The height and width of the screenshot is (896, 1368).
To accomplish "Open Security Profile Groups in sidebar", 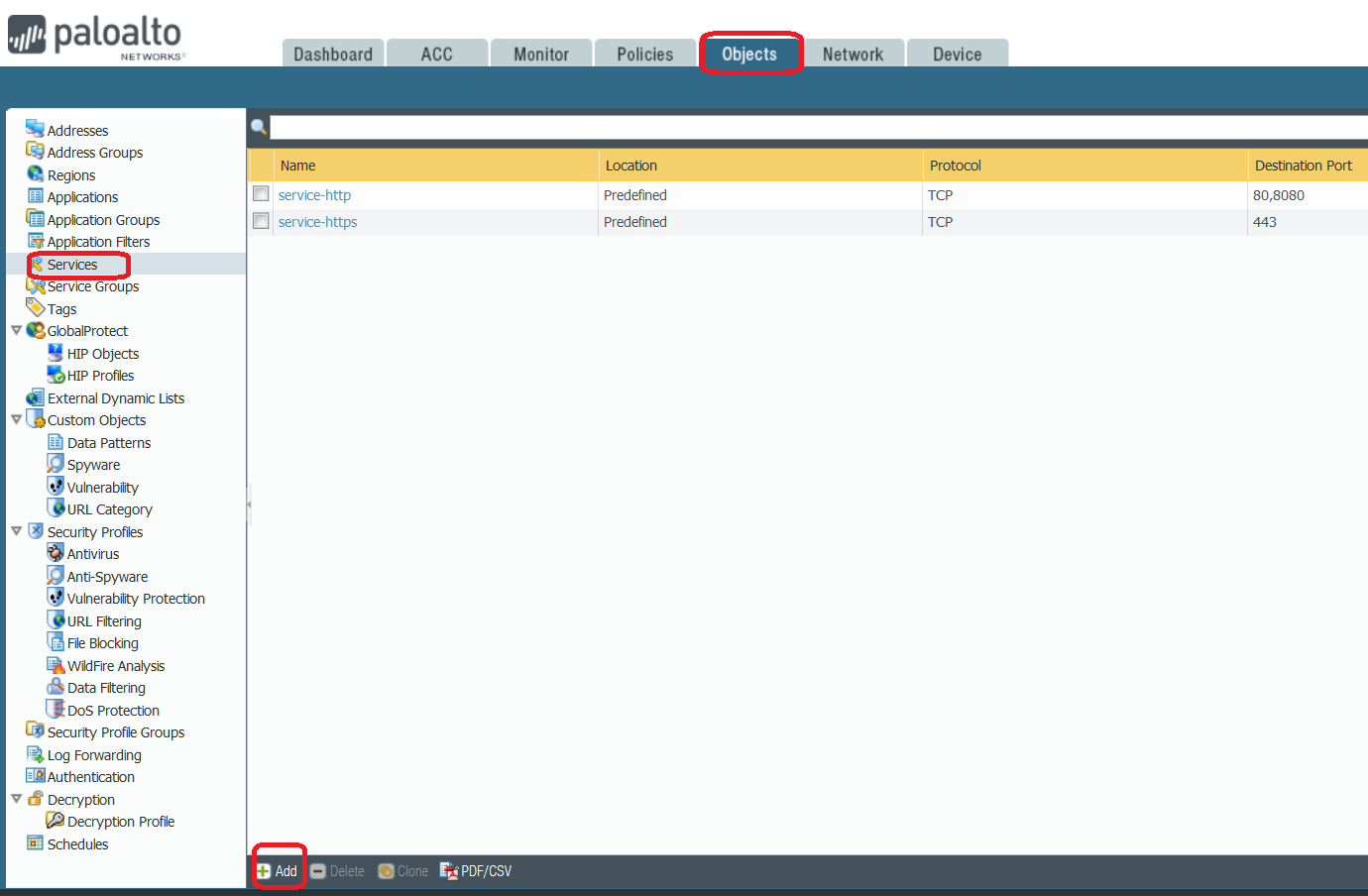I will [116, 732].
